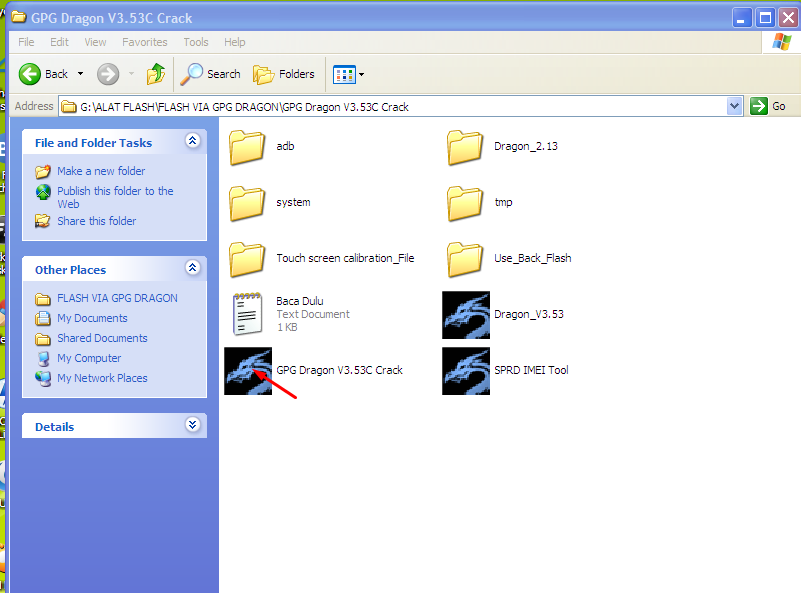Click the title bar folder icon
Image resolution: width=801 pixels, height=593 pixels.
(x=19, y=17)
